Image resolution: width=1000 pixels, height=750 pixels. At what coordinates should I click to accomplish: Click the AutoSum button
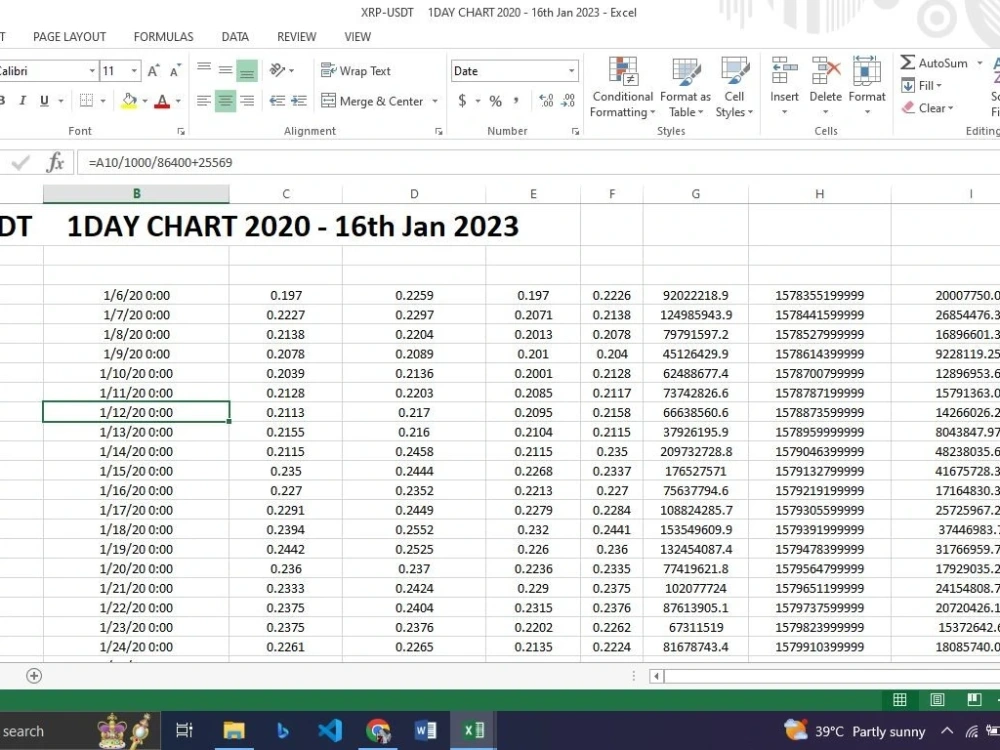point(934,62)
